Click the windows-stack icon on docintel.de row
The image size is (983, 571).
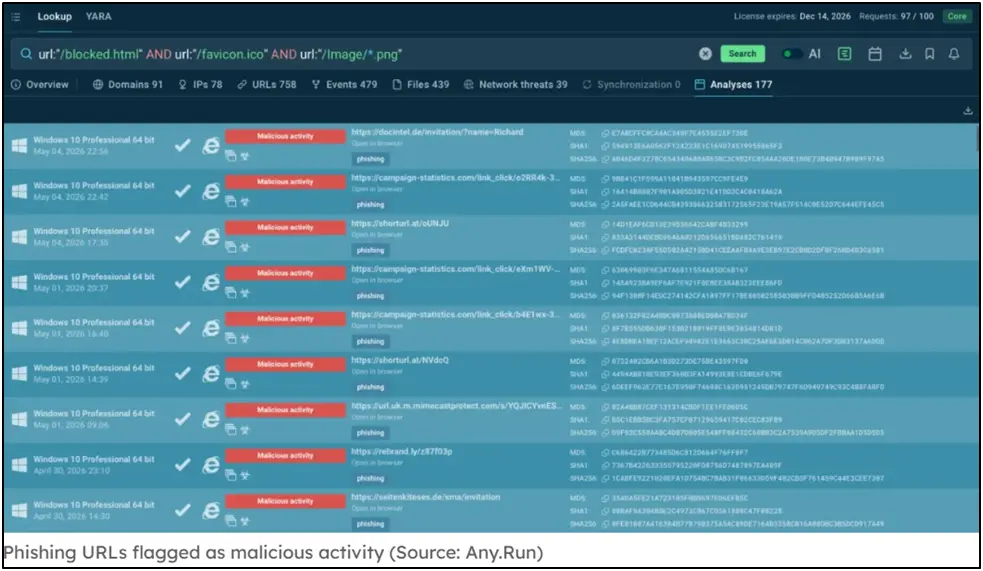[231, 156]
